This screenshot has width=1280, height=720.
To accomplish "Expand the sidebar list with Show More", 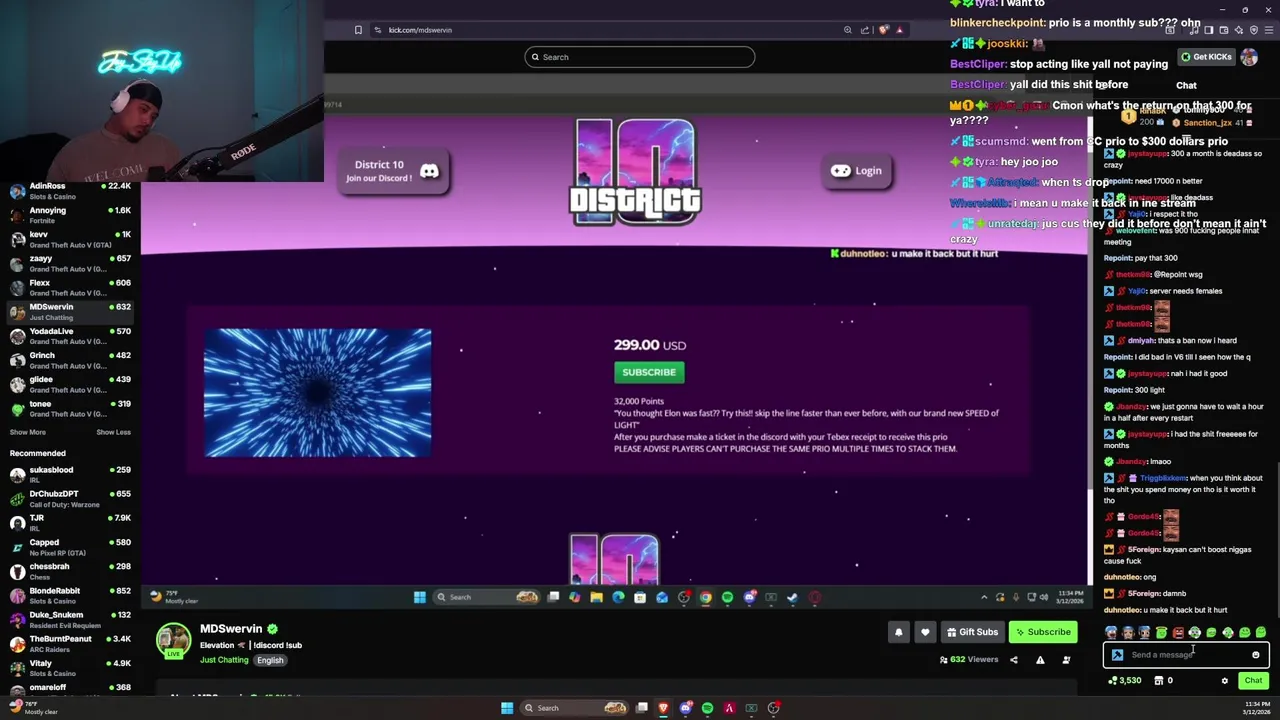I will 27,432.
